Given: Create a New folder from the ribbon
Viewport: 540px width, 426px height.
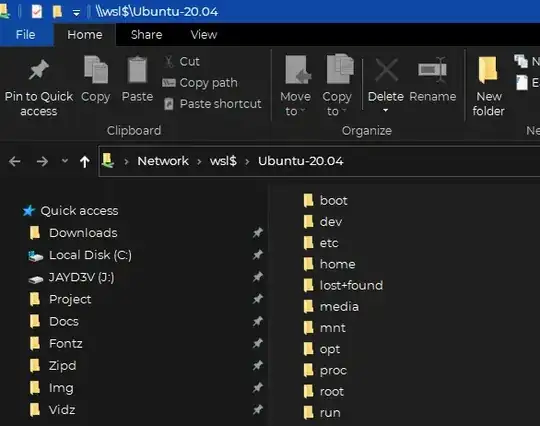Looking at the screenshot, I should (488, 87).
